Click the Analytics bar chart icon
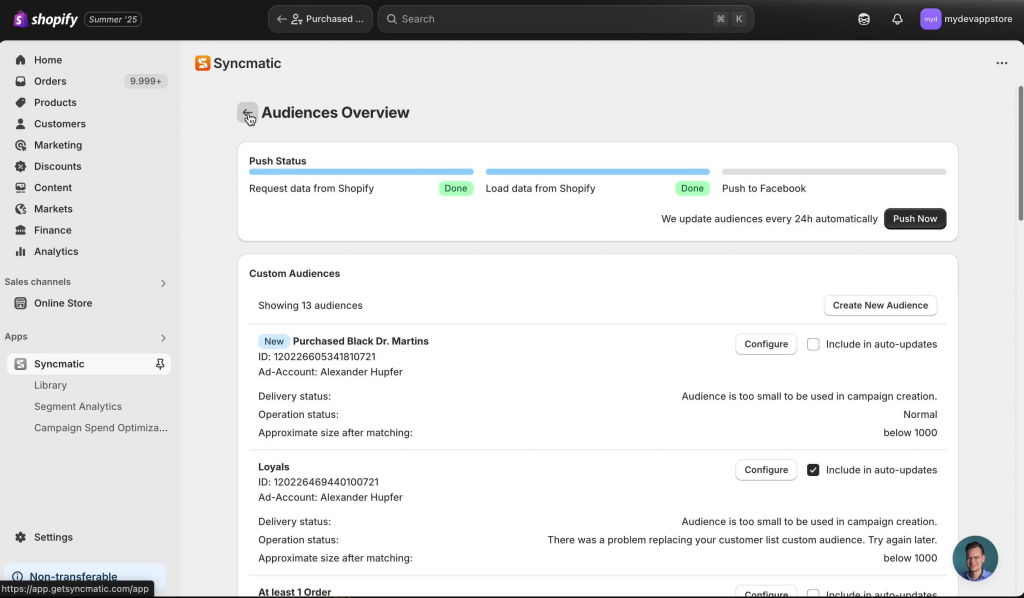1024x598 pixels. 20,251
